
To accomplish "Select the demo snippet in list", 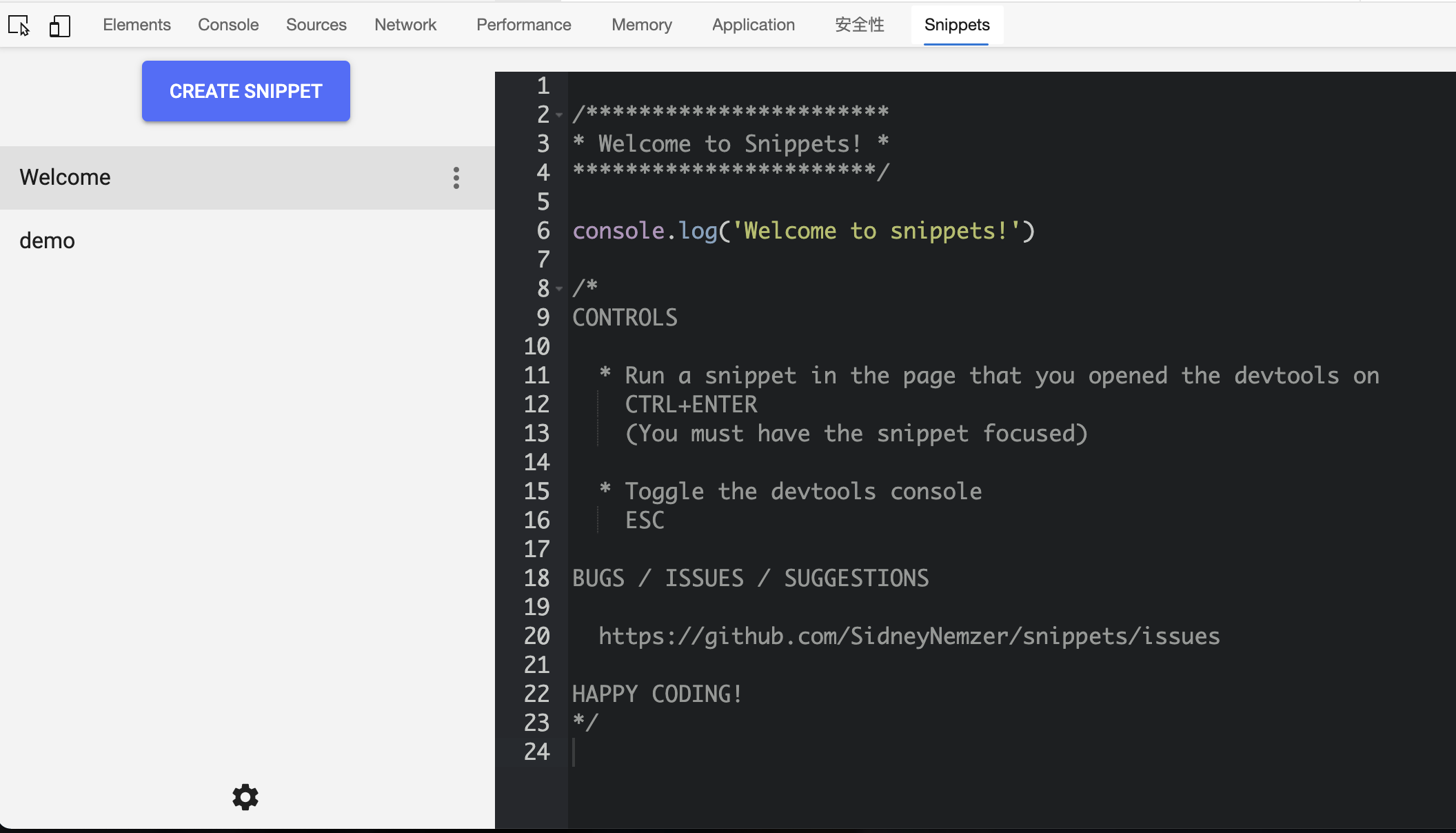I will pyautogui.click(x=47, y=241).
